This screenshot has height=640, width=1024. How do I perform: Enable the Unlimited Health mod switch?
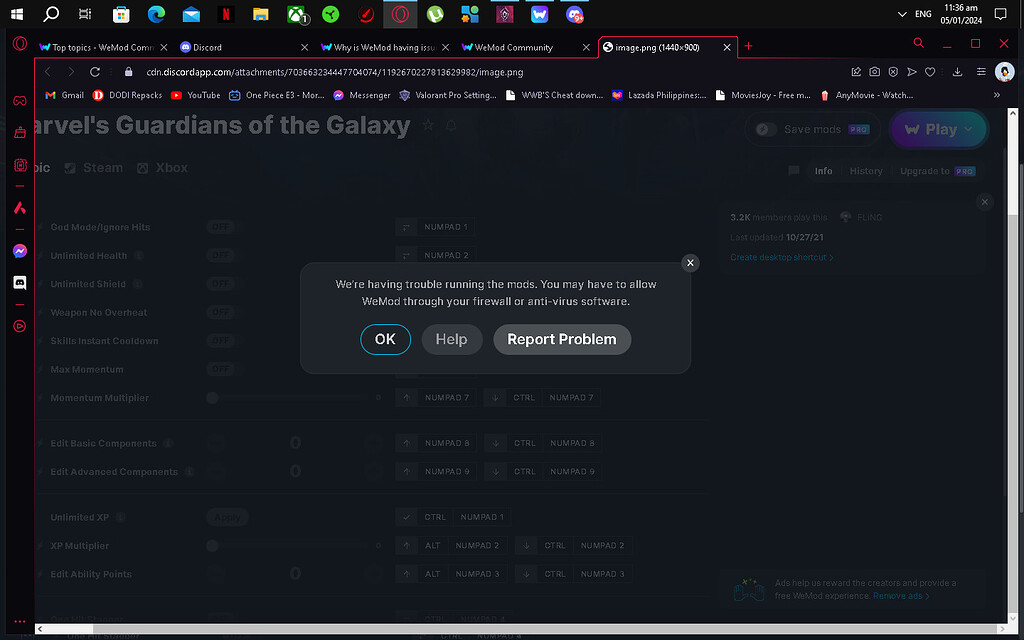click(x=221, y=255)
